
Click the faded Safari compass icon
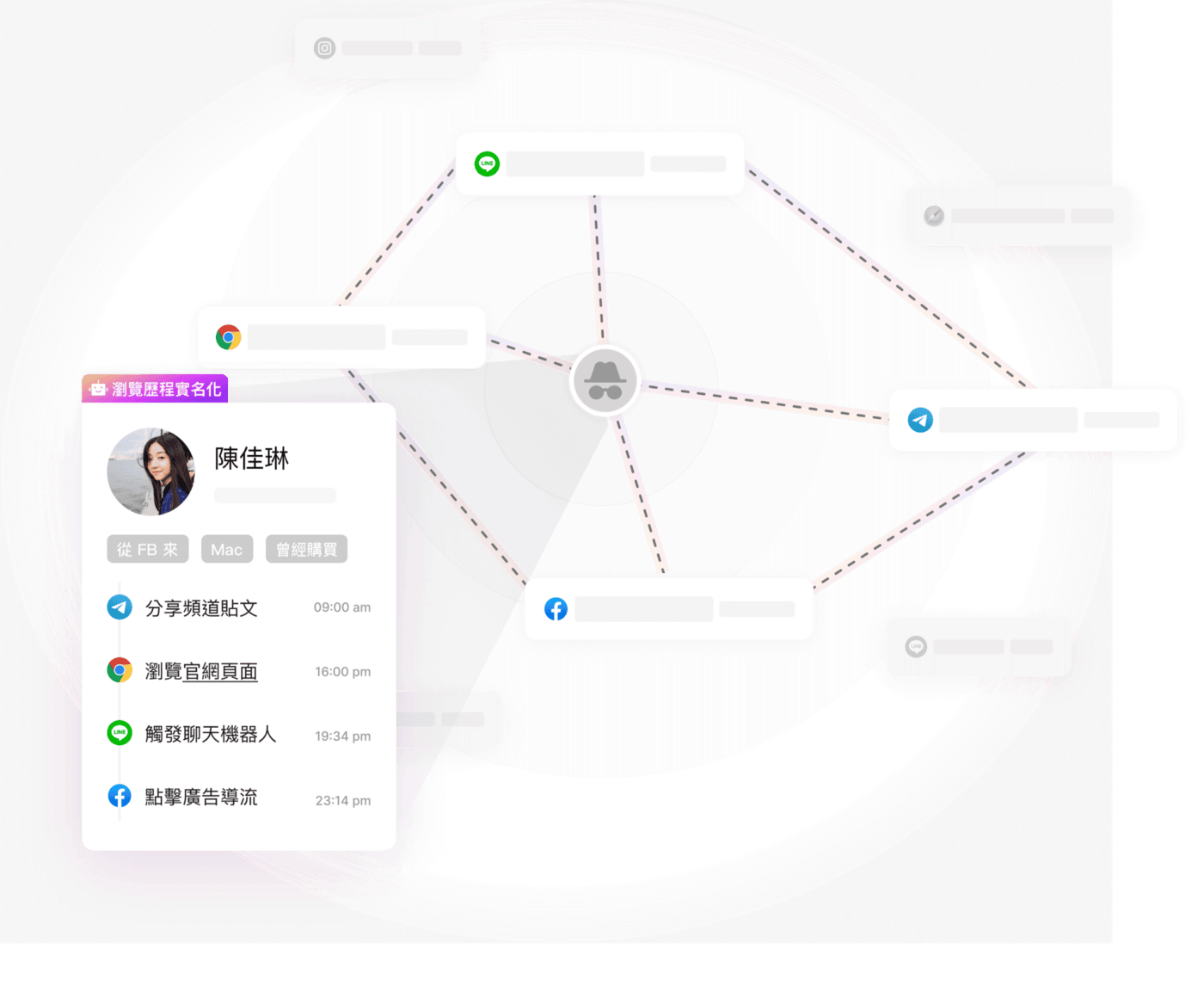coord(934,216)
